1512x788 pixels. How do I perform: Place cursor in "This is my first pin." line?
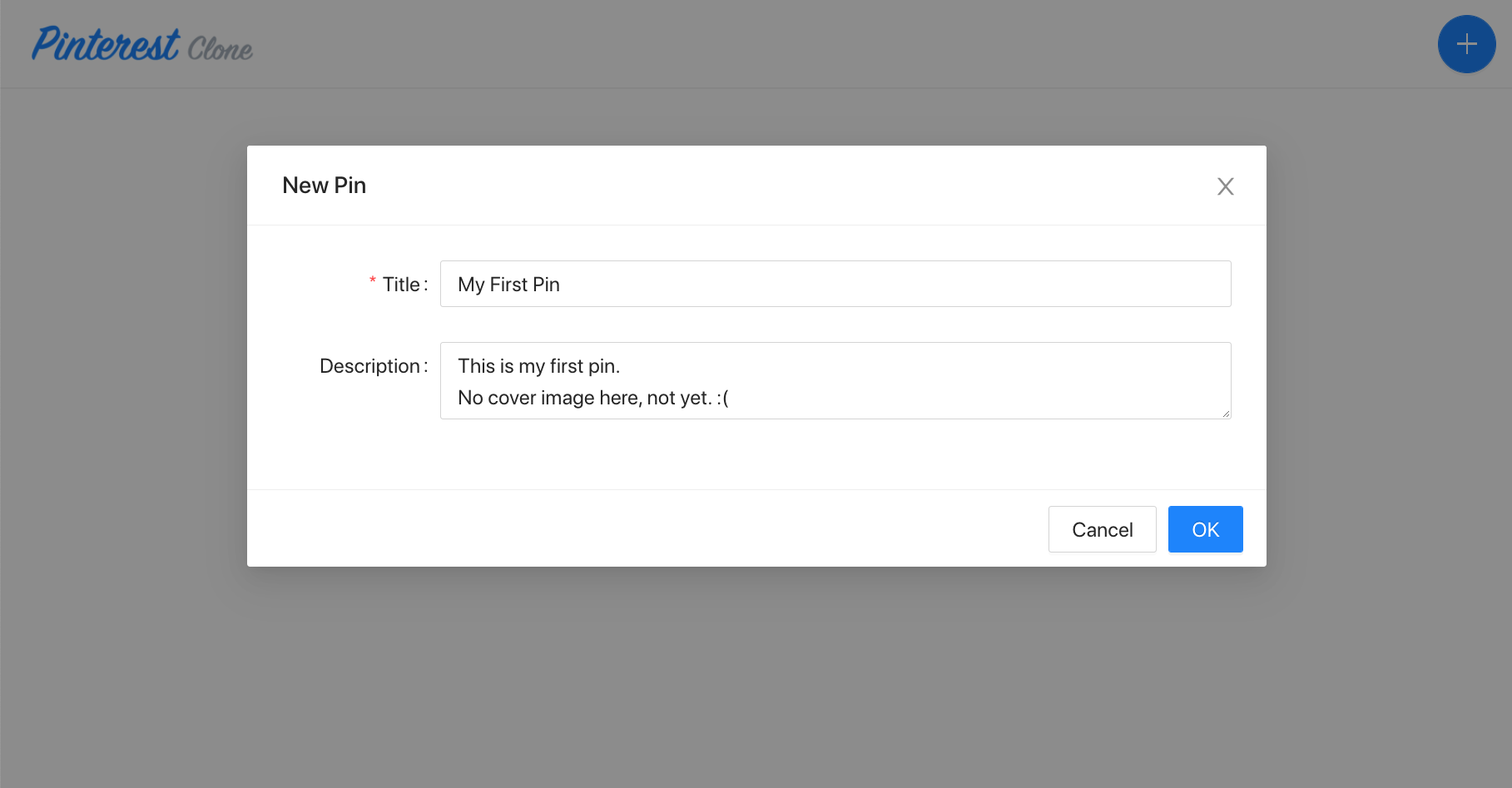(x=539, y=366)
